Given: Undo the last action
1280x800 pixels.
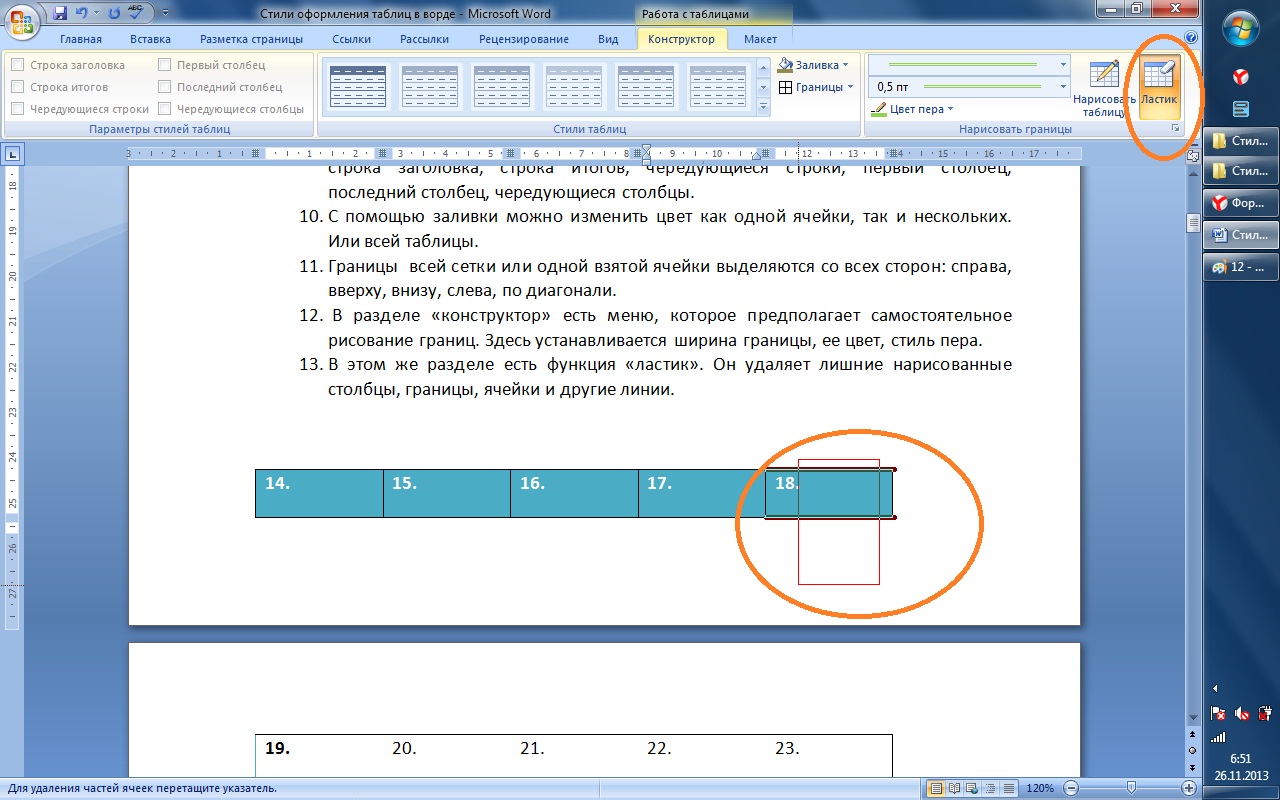Looking at the screenshot, I should pos(82,13).
